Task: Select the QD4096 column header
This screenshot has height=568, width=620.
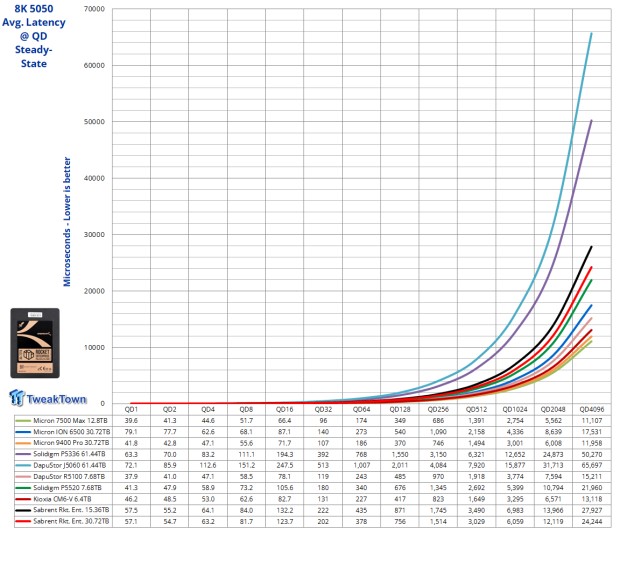Action: [592, 409]
